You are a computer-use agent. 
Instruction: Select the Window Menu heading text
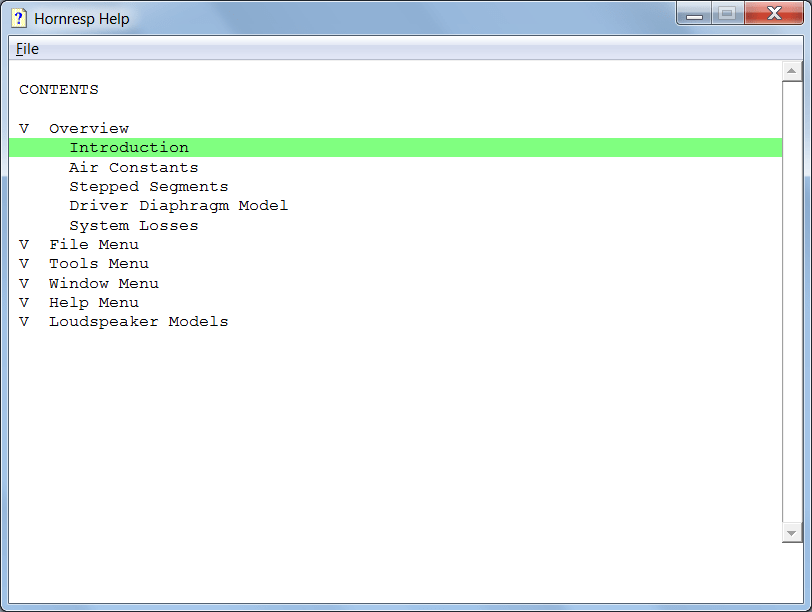104,283
